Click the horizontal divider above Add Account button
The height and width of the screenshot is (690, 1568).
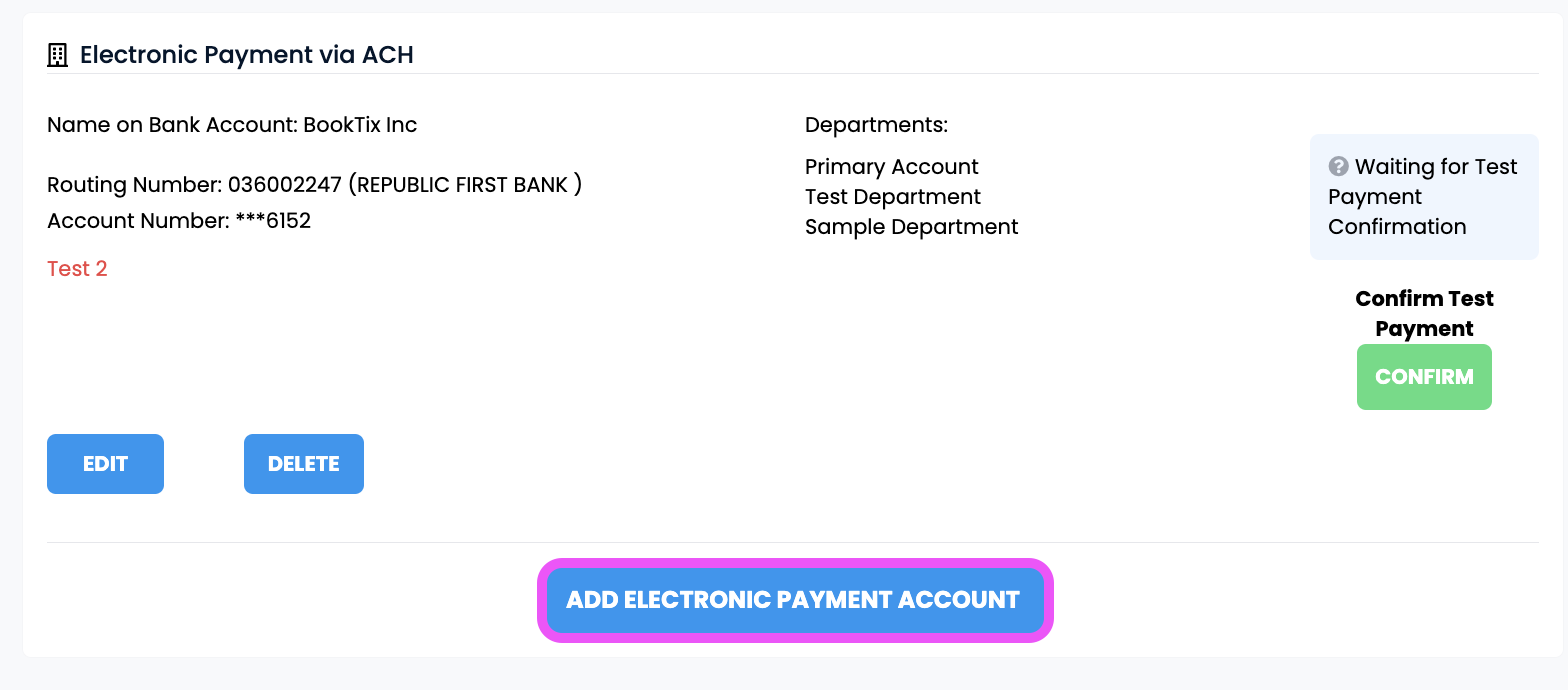pos(792,543)
